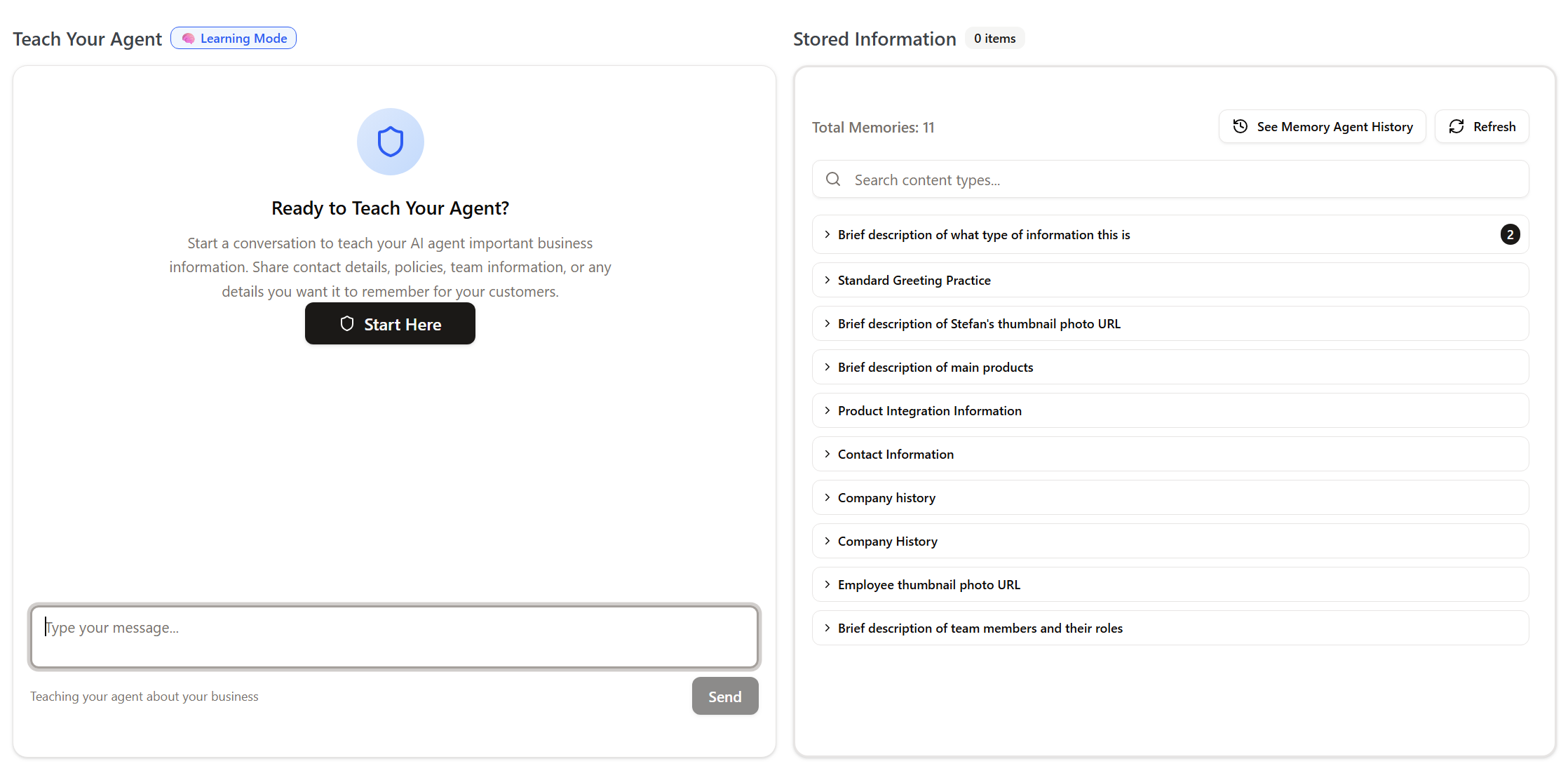This screenshot has width=1568, height=773.
Task: Click the Send button
Action: click(x=724, y=696)
